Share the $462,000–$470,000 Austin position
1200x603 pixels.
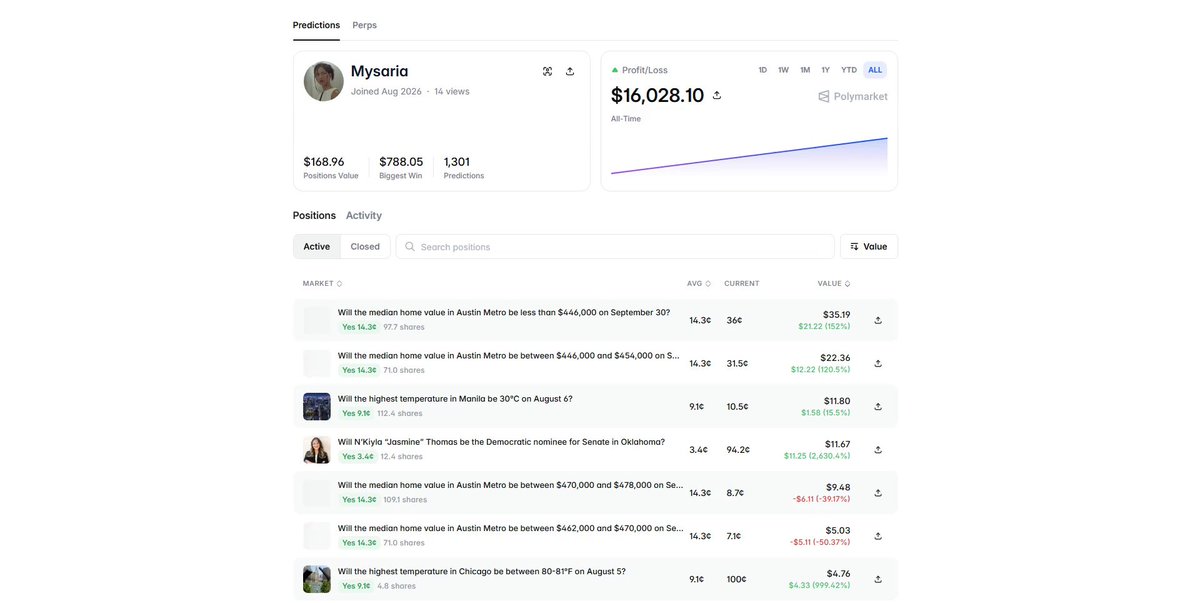(878, 536)
